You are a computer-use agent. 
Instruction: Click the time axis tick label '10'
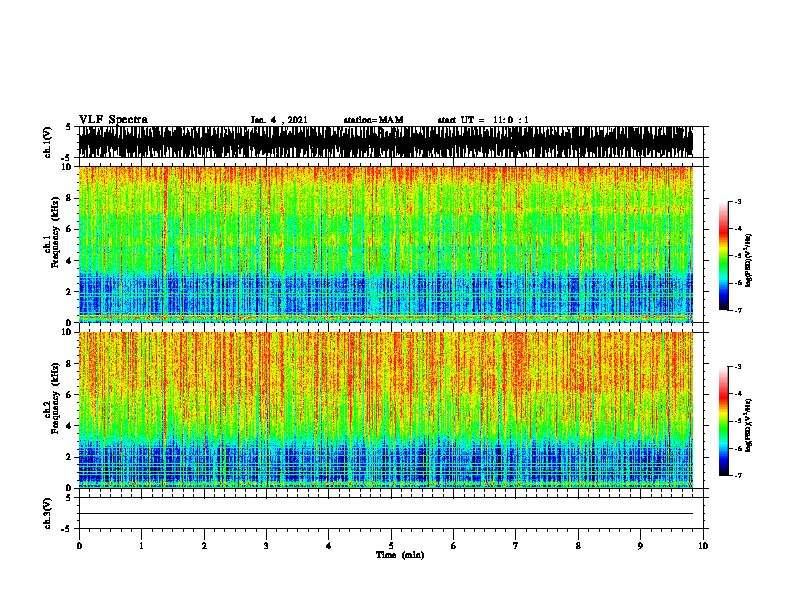pyautogui.click(x=703, y=546)
